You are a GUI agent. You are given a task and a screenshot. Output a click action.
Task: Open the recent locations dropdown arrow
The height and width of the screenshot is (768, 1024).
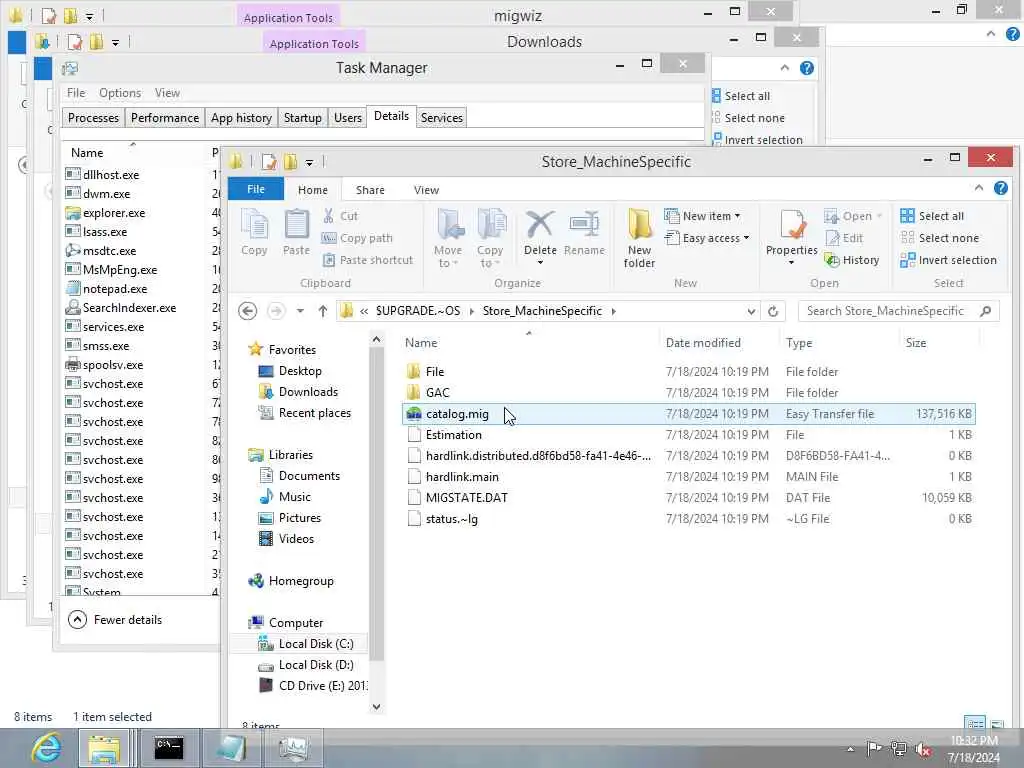pos(300,311)
